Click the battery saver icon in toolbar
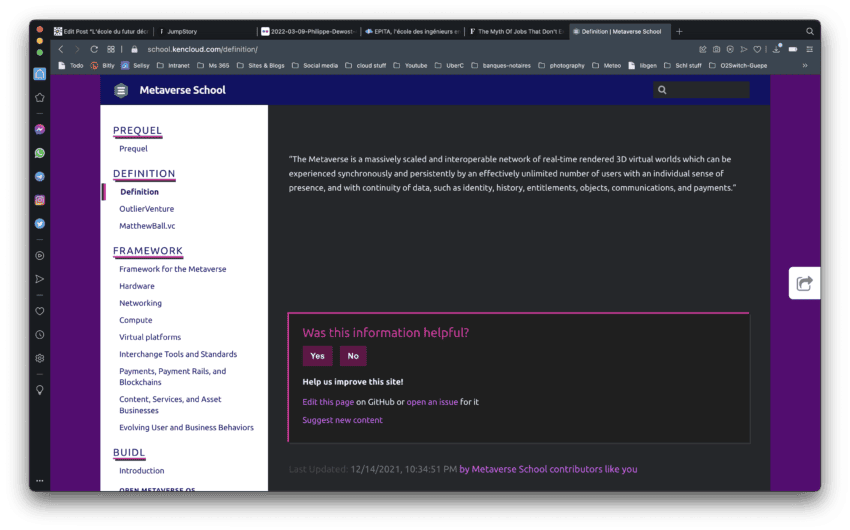This screenshot has height=530, width=850. coord(793,49)
